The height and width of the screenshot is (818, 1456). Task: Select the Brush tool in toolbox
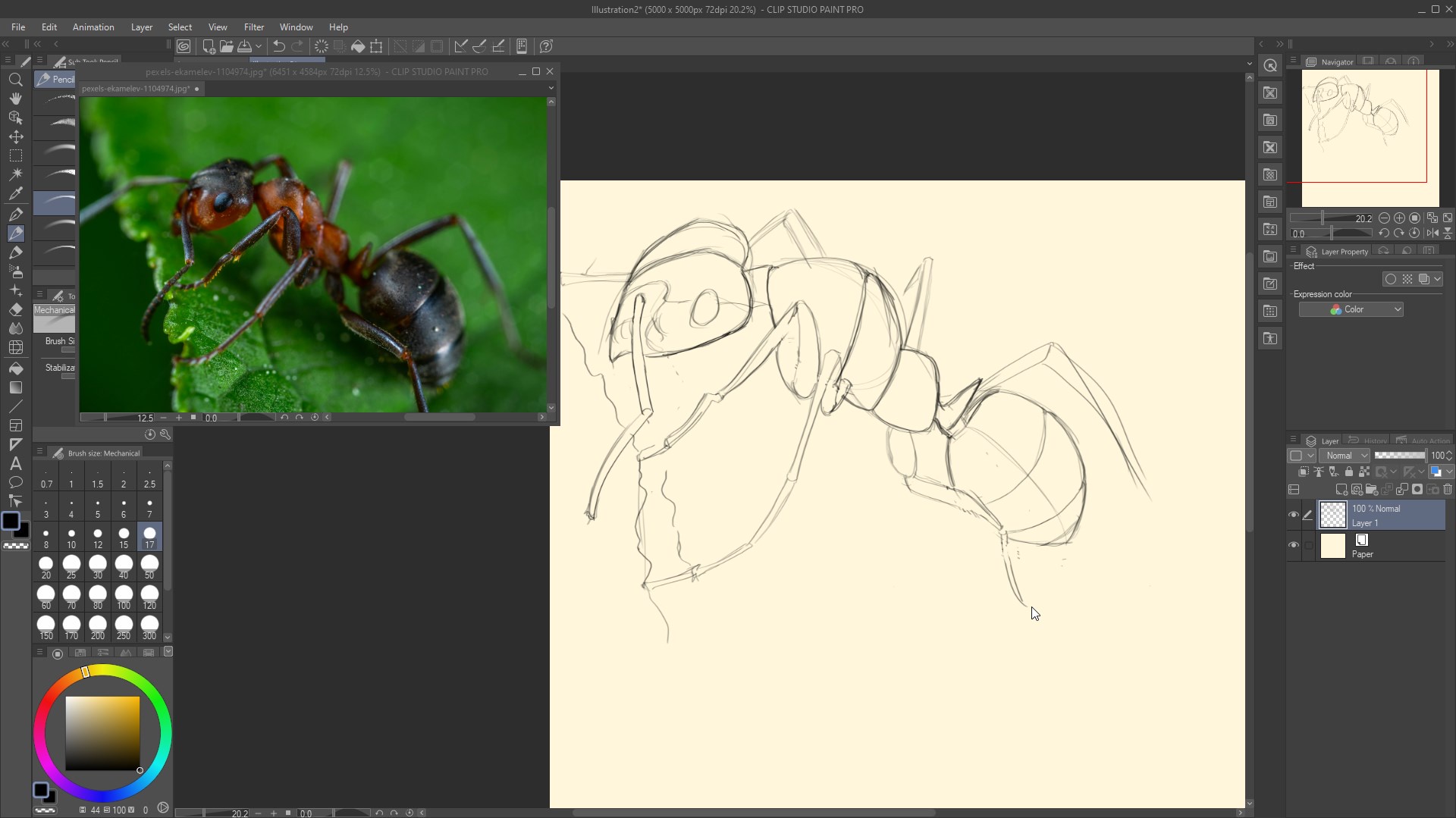tap(15, 252)
